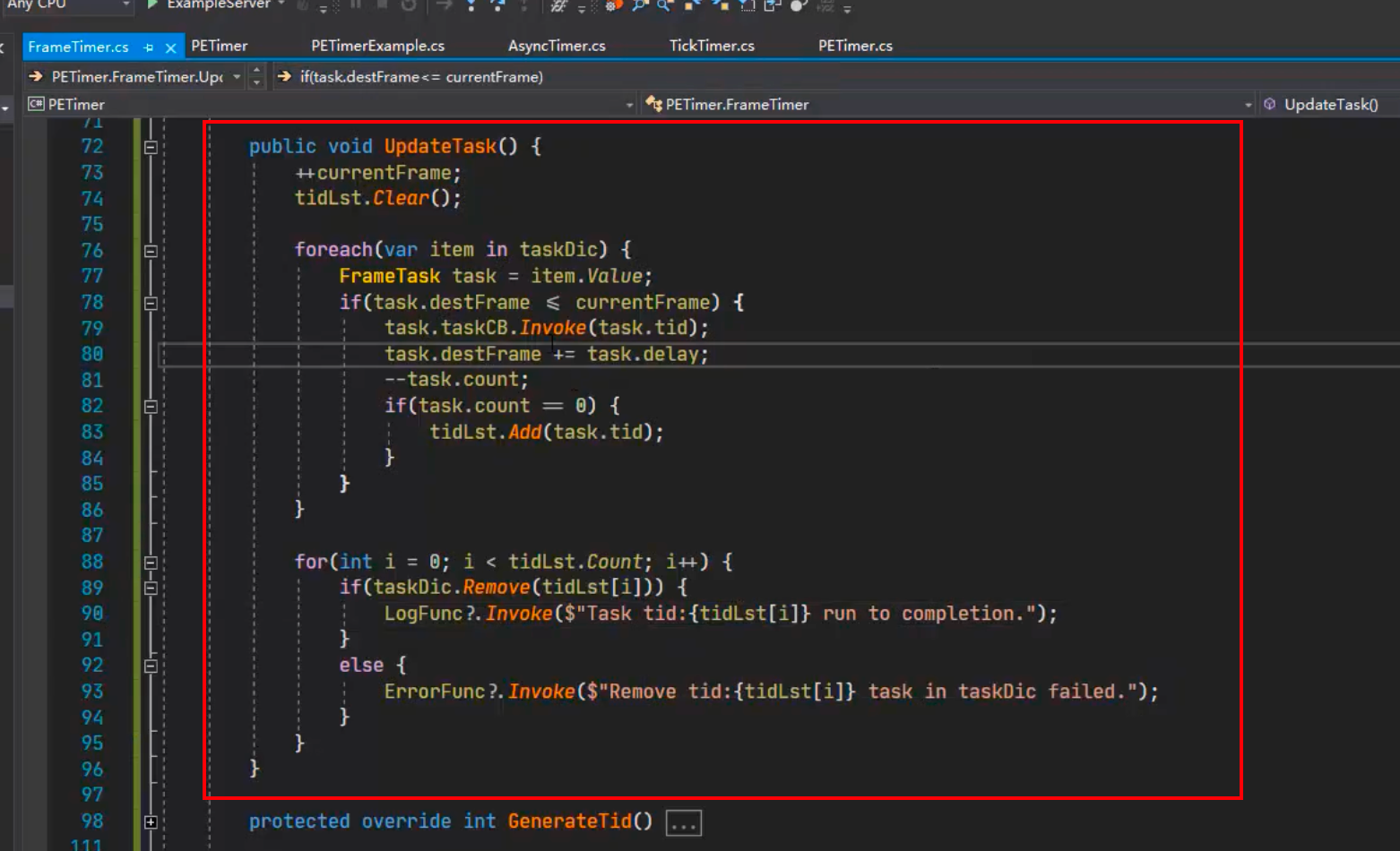
Task: Click the up arrow of the frame stepper
Action: pos(257,71)
